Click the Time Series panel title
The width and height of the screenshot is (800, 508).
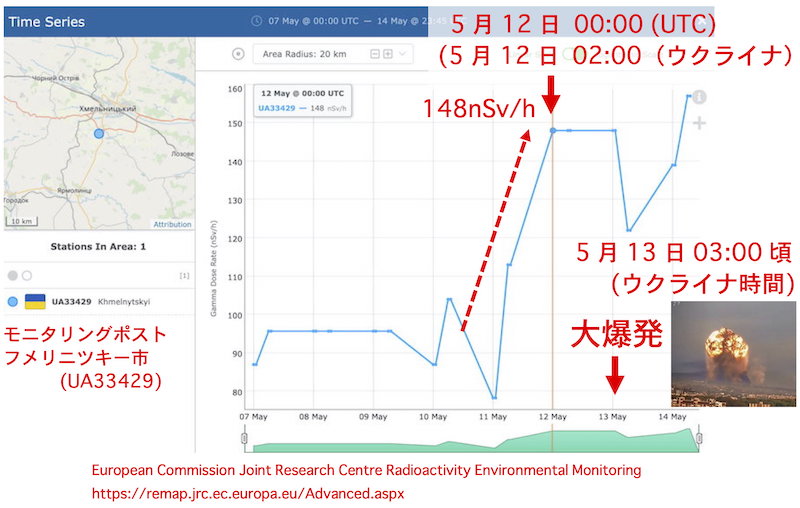[46, 22]
